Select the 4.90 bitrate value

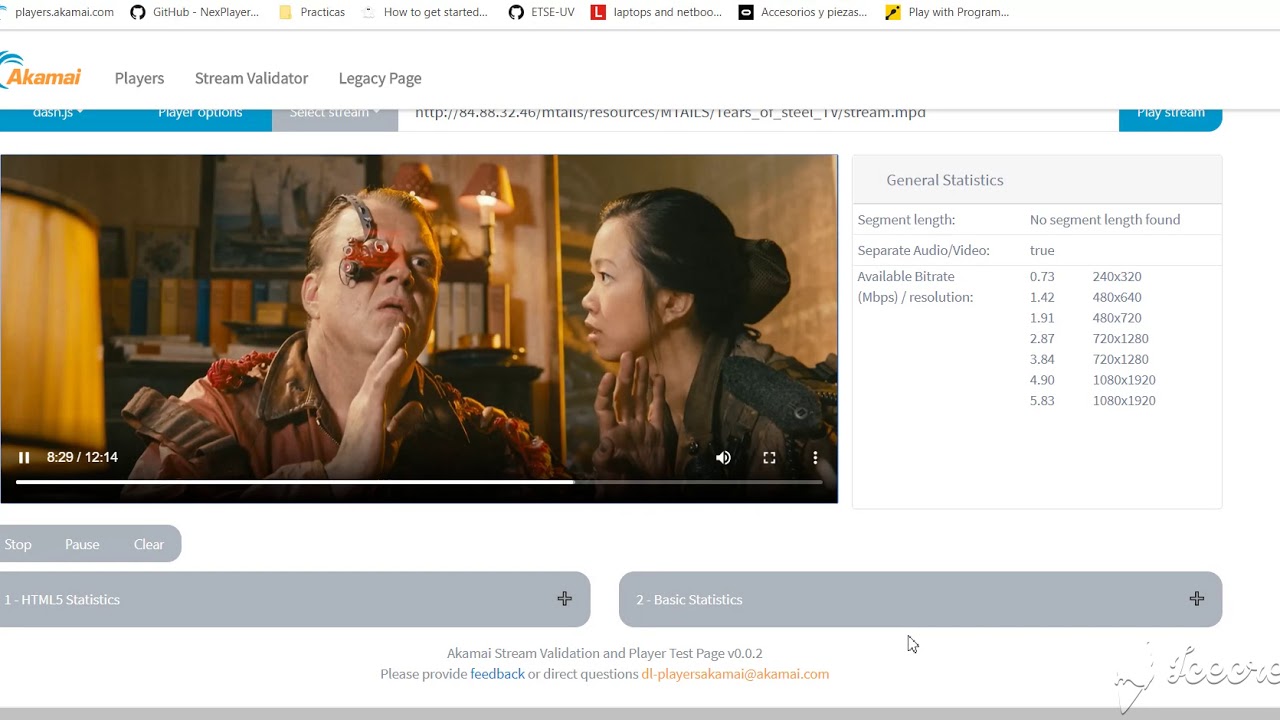click(1042, 380)
